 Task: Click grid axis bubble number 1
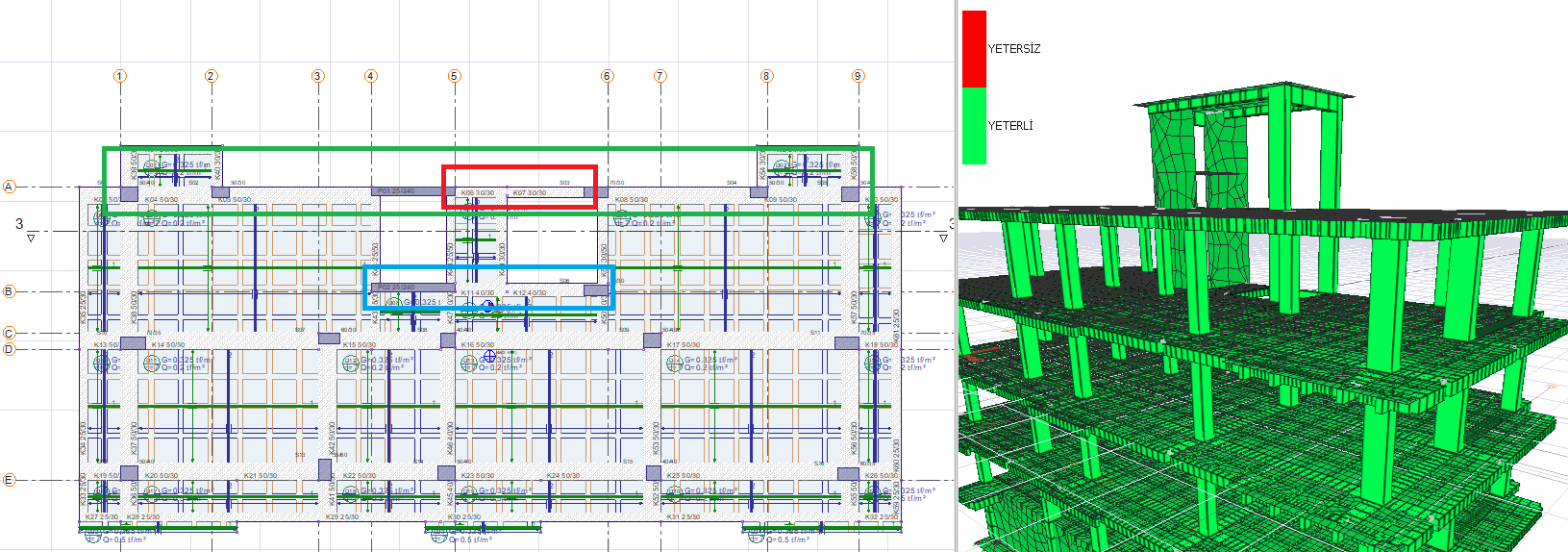tap(119, 76)
